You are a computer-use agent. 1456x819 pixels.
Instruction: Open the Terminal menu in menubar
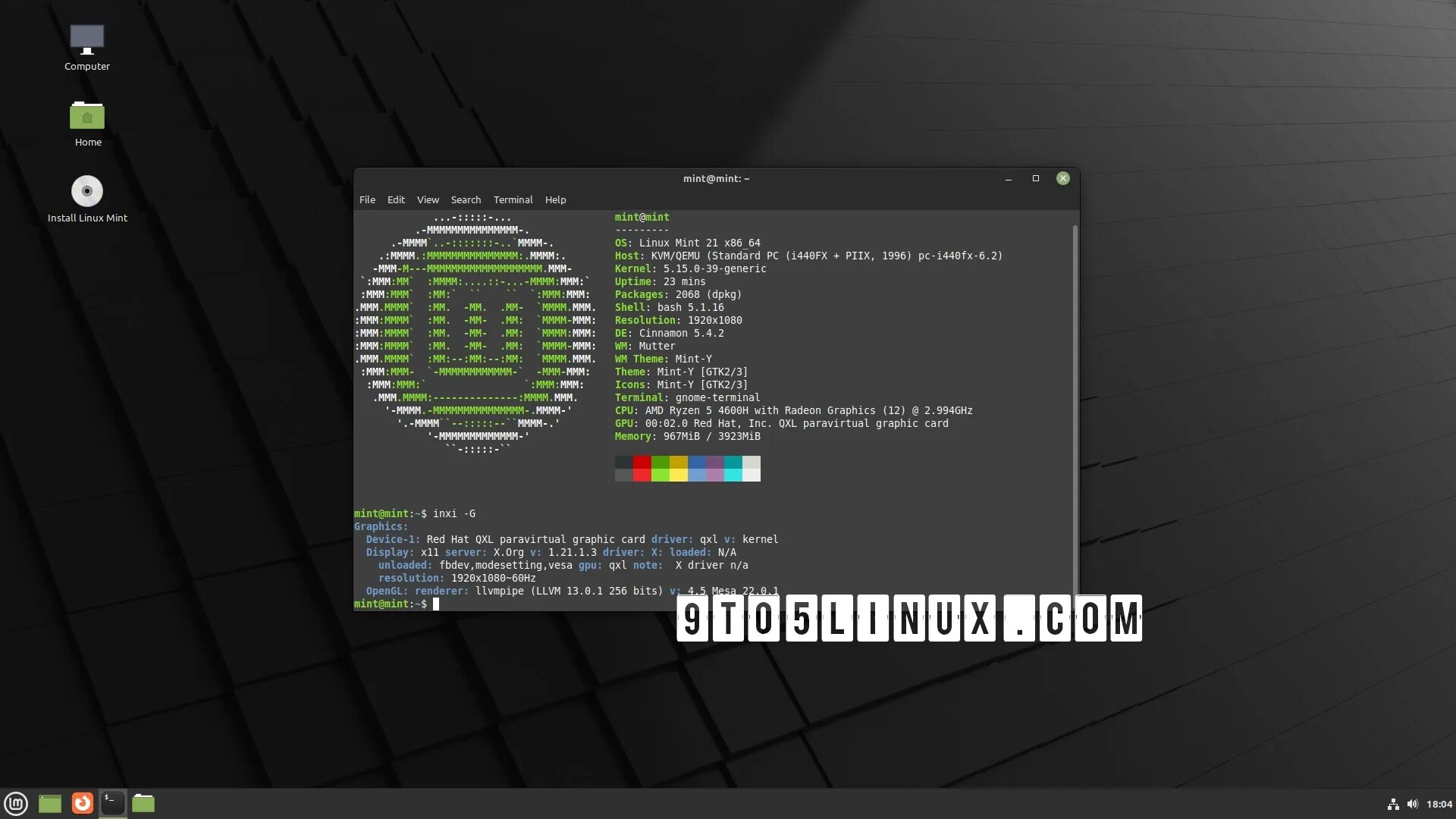[x=513, y=200]
